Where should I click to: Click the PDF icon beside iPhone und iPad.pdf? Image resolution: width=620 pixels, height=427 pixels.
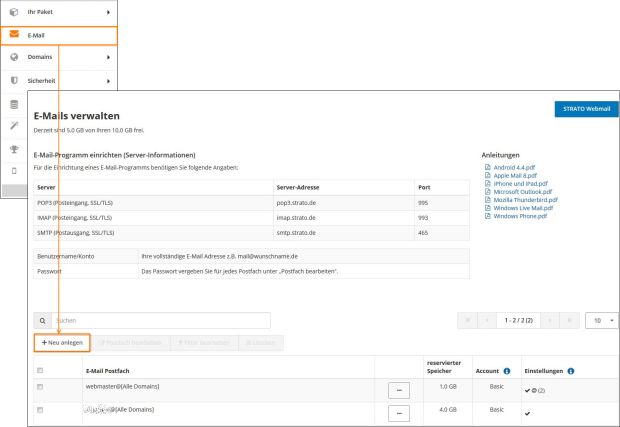click(488, 183)
